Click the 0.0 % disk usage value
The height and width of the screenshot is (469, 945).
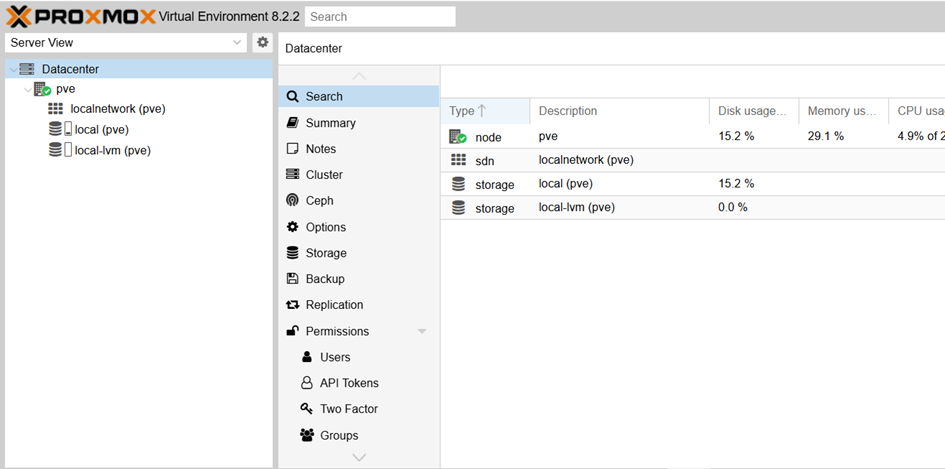pyautogui.click(x=733, y=207)
